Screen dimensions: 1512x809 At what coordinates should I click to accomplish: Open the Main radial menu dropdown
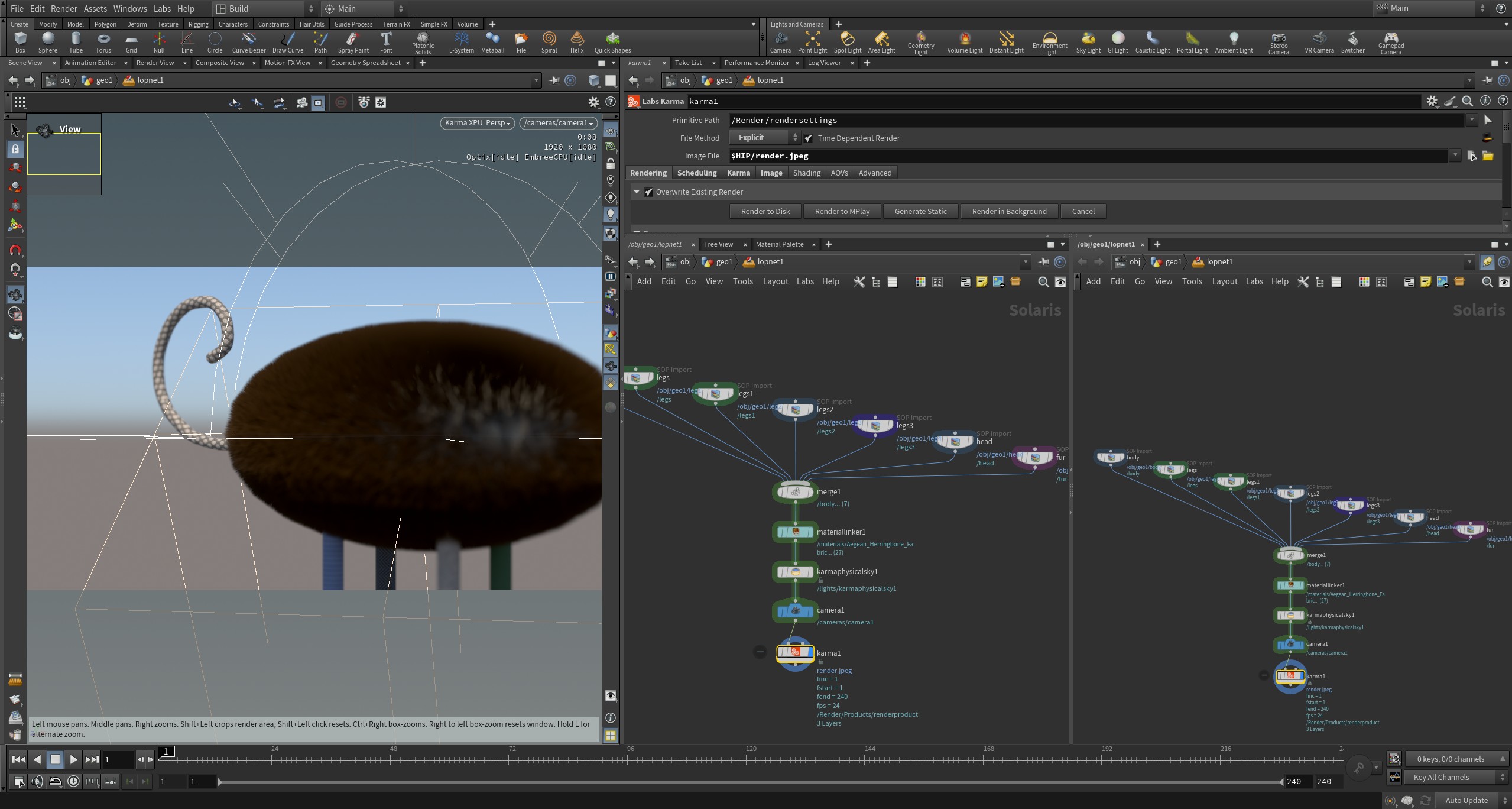pyautogui.click(x=365, y=9)
